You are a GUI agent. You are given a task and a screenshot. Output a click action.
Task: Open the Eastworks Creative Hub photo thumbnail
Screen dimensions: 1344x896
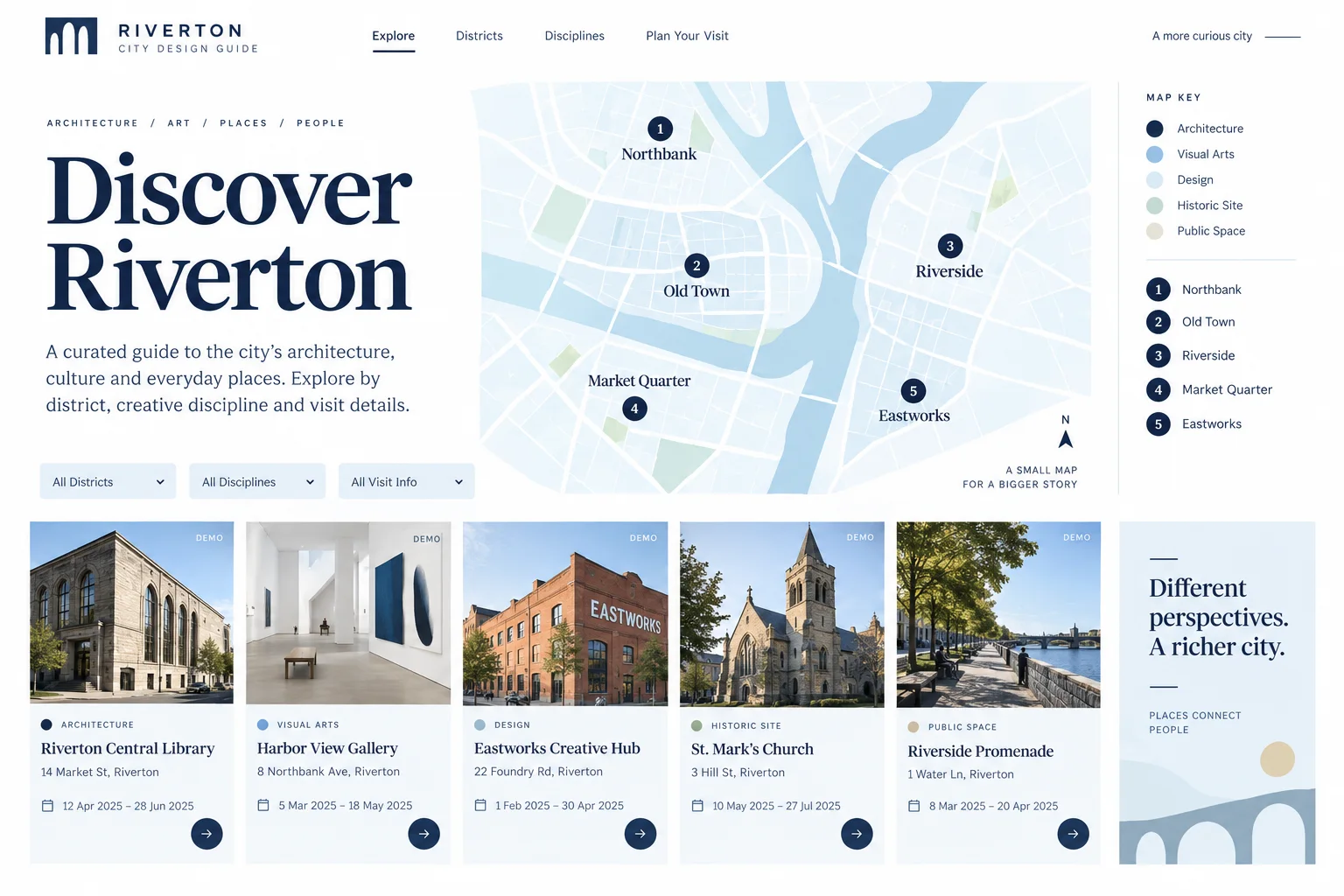(x=565, y=613)
